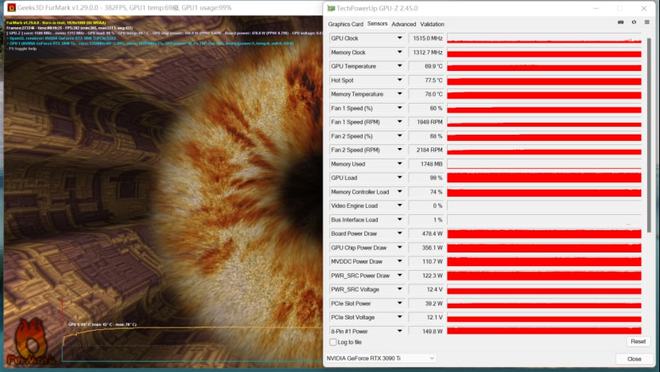Open the Memory Used sensor dropdown

click(399, 164)
